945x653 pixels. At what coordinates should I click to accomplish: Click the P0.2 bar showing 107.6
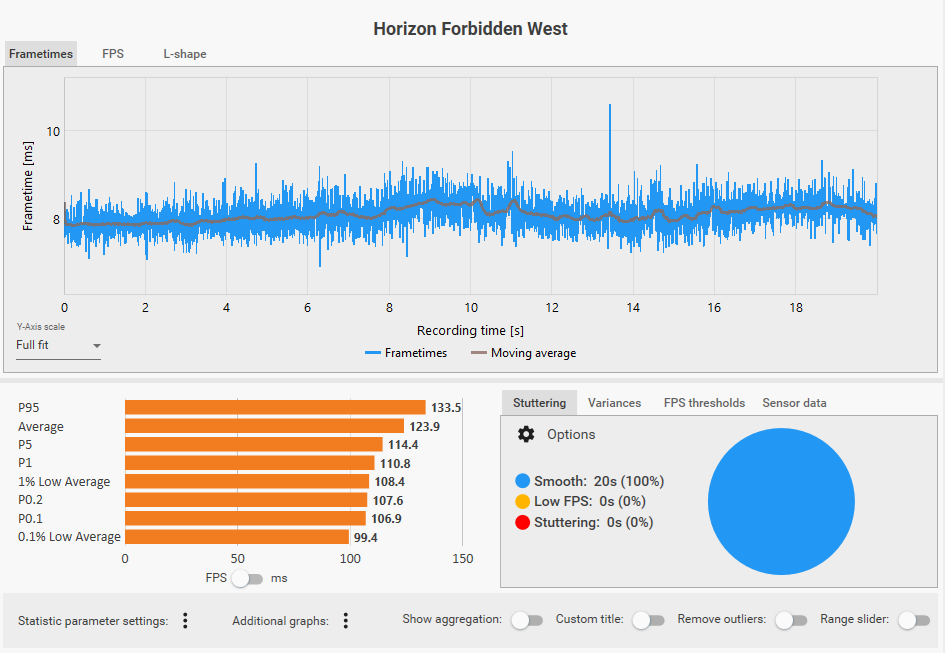pyautogui.click(x=246, y=500)
